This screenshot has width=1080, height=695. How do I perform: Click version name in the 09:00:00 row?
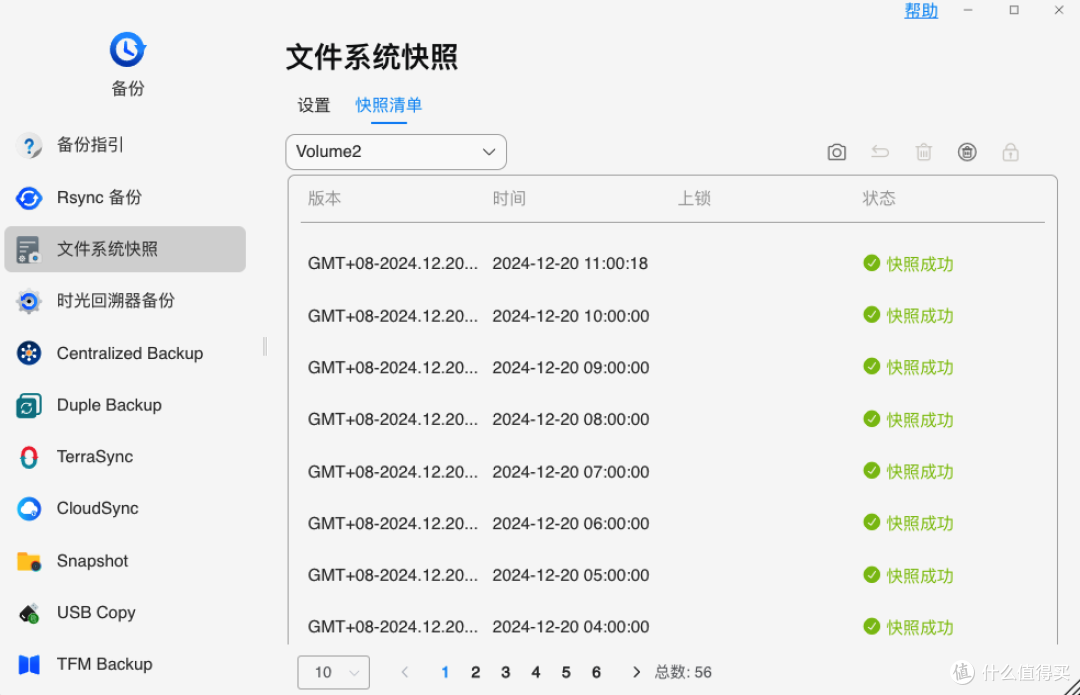(393, 367)
